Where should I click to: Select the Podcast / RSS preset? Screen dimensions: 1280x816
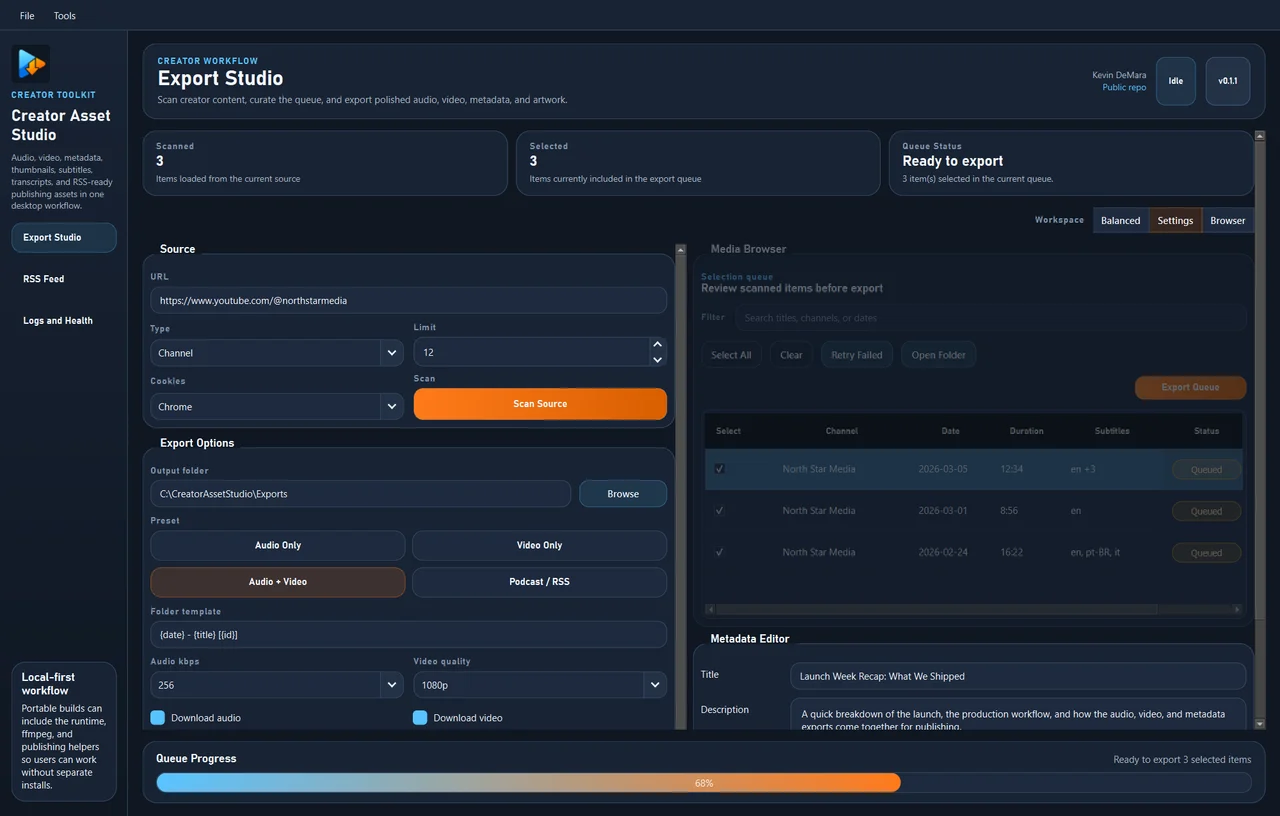pos(540,582)
